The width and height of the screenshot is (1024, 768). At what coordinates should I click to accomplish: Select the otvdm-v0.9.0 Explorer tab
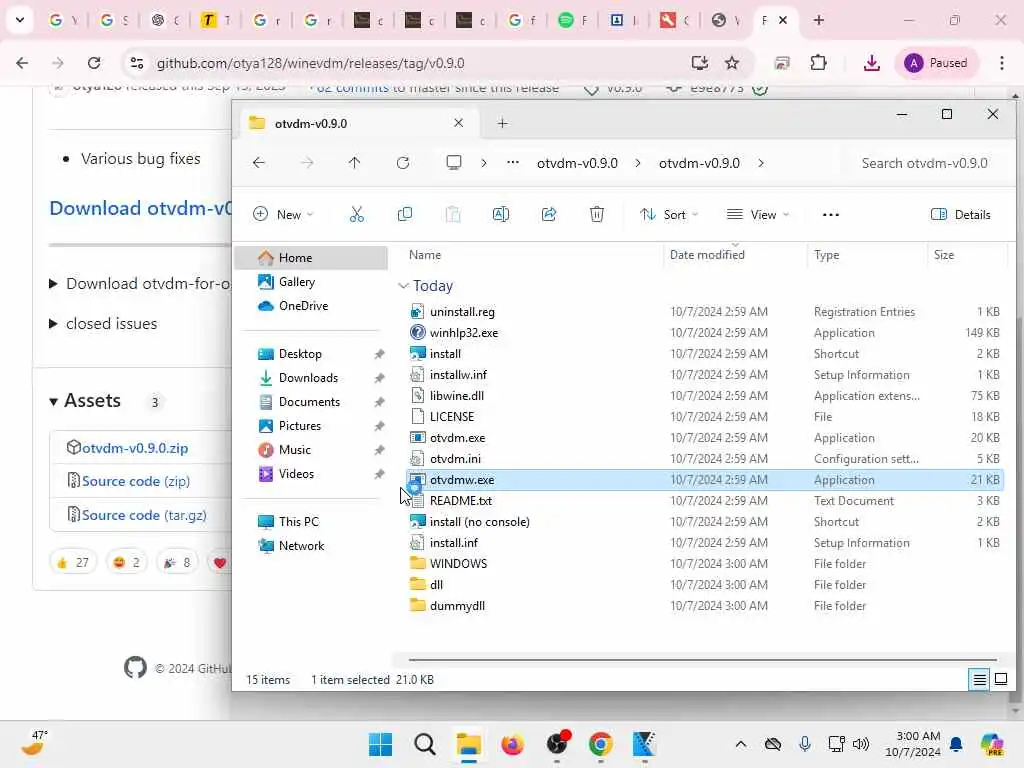pos(356,123)
